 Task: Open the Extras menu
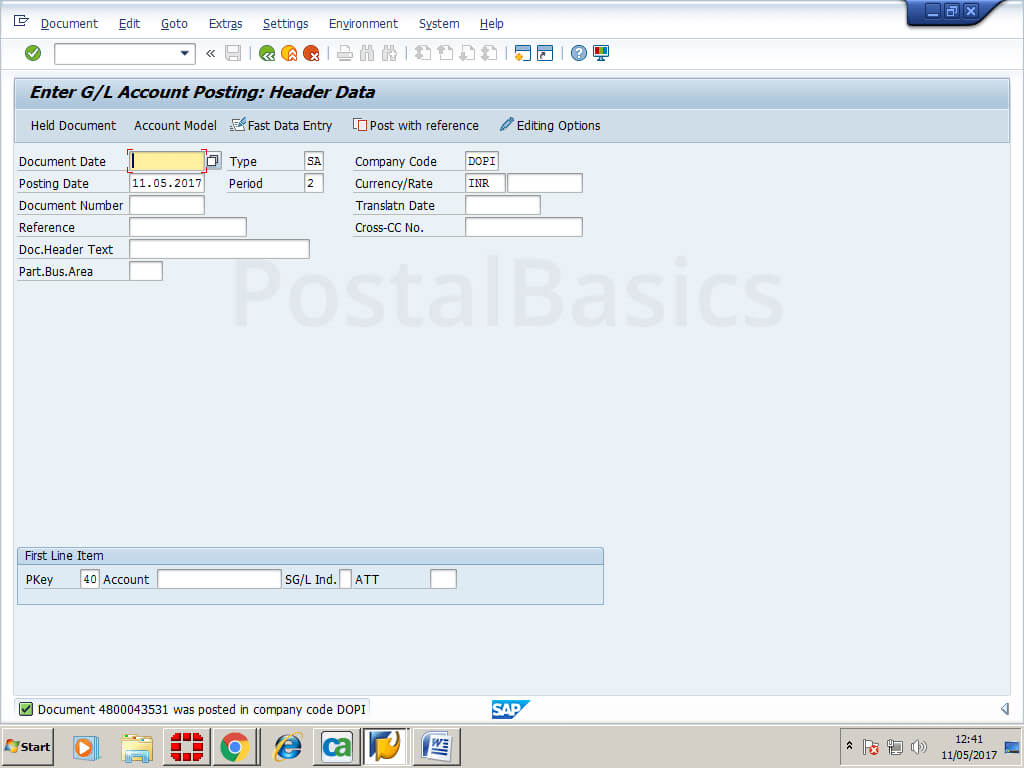click(x=225, y=23)
